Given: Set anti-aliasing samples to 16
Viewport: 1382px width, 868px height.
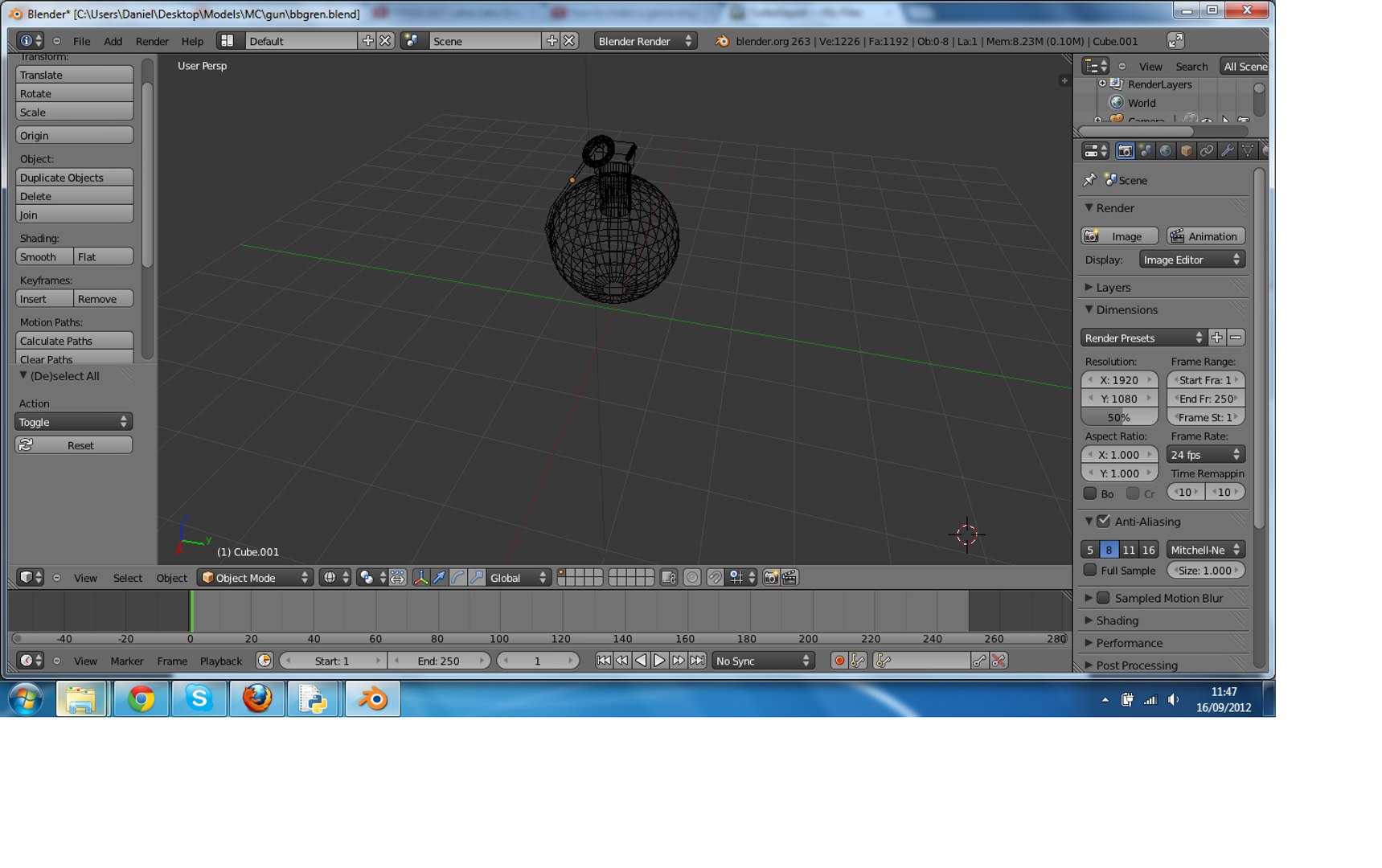Looking at the screenshot, I should point(1148,550).
